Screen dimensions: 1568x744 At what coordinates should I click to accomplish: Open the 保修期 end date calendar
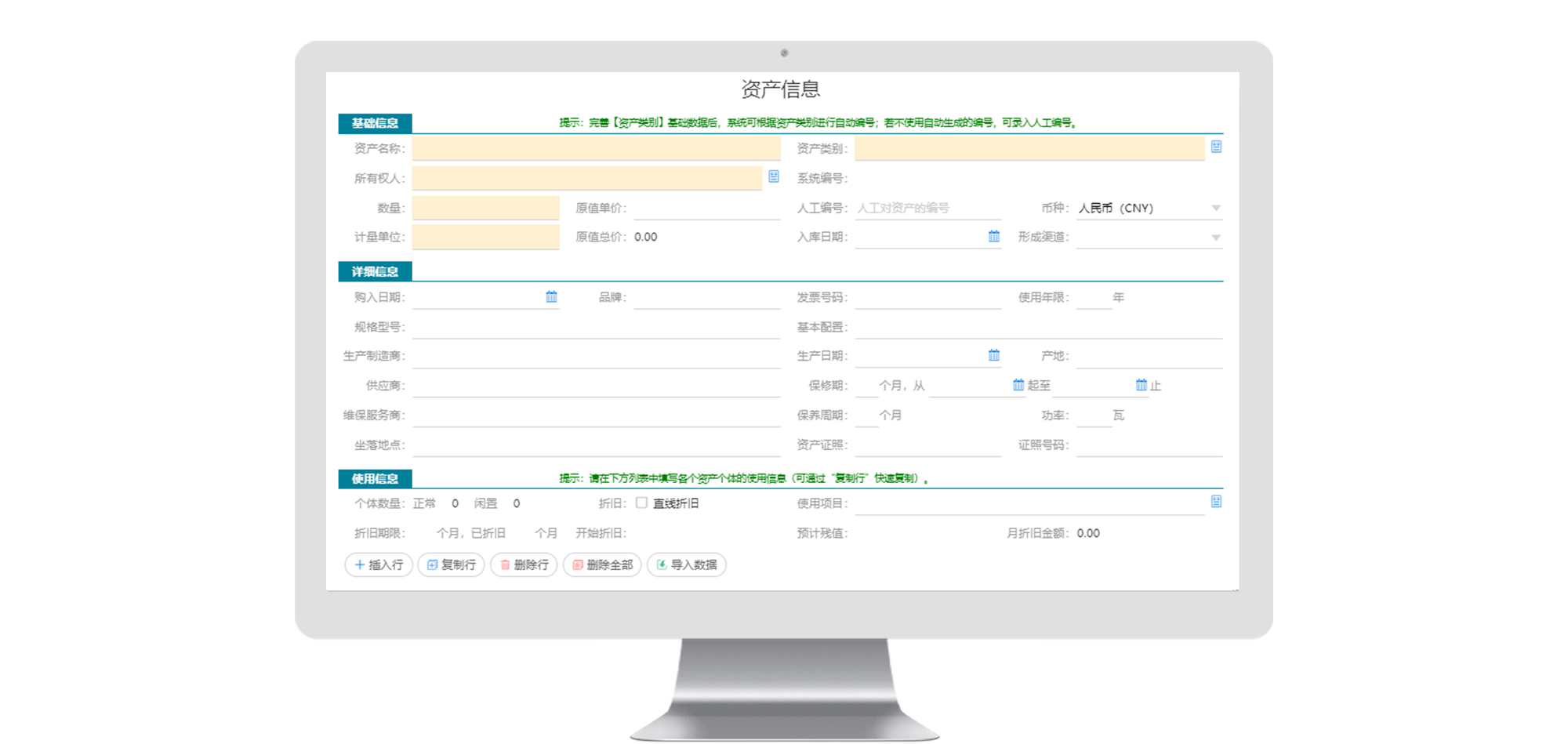tap(1142, 385)
